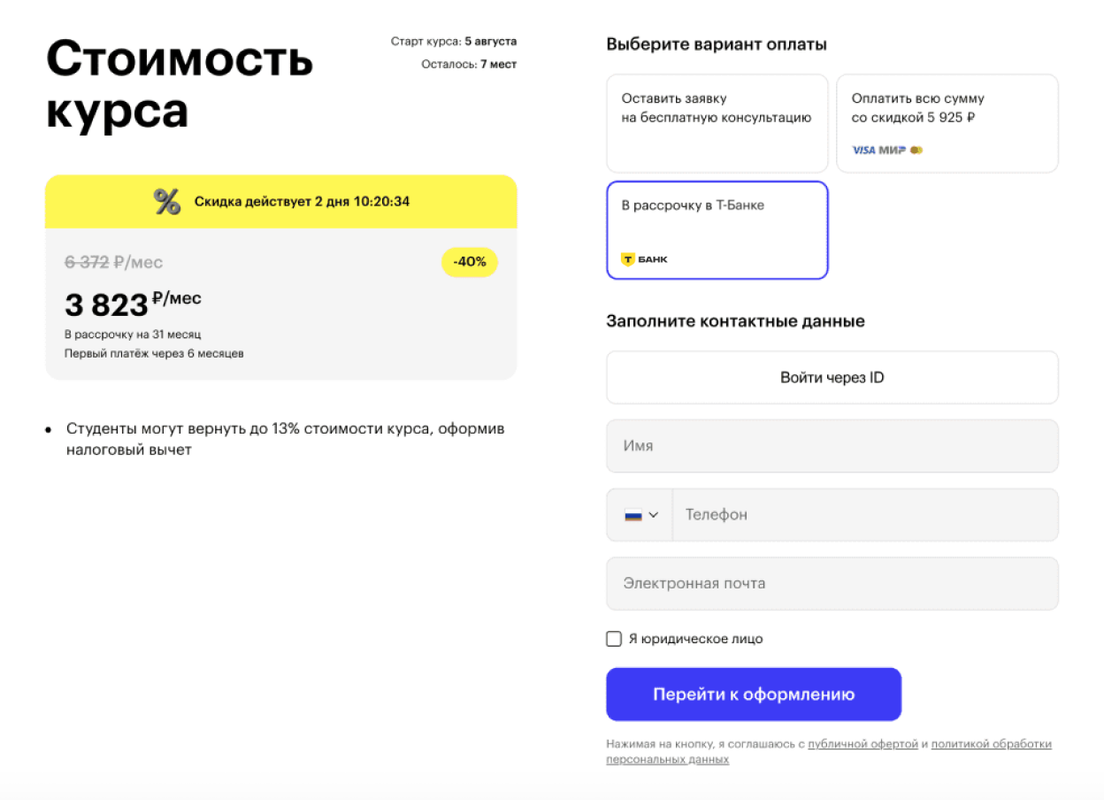This screenshot has height=800, width=1104.
Task: Tick the 'Я юридическое лицо' checkbox
Action: tap(614, 639)
